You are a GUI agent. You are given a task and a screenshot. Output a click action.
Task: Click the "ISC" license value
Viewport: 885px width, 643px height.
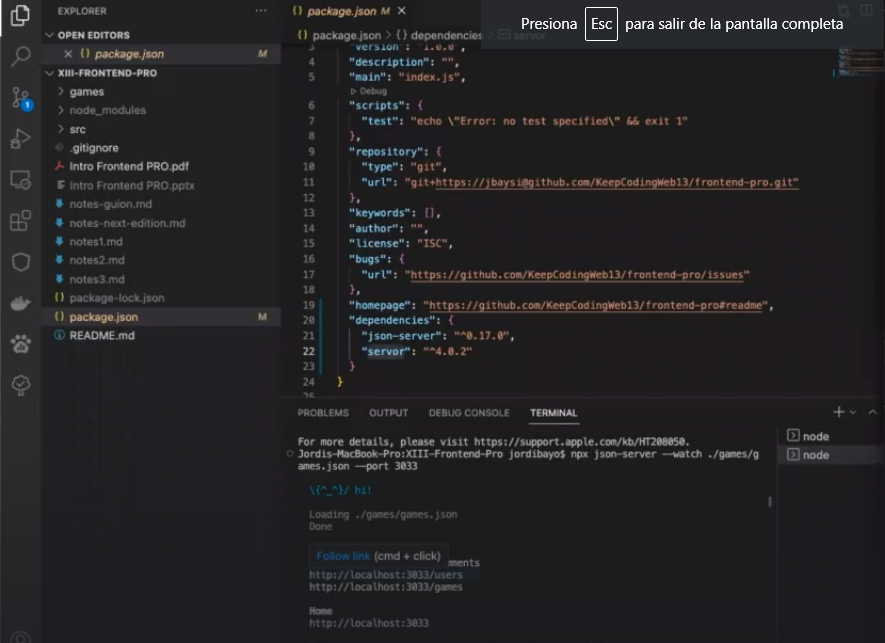tap(432, 243)
